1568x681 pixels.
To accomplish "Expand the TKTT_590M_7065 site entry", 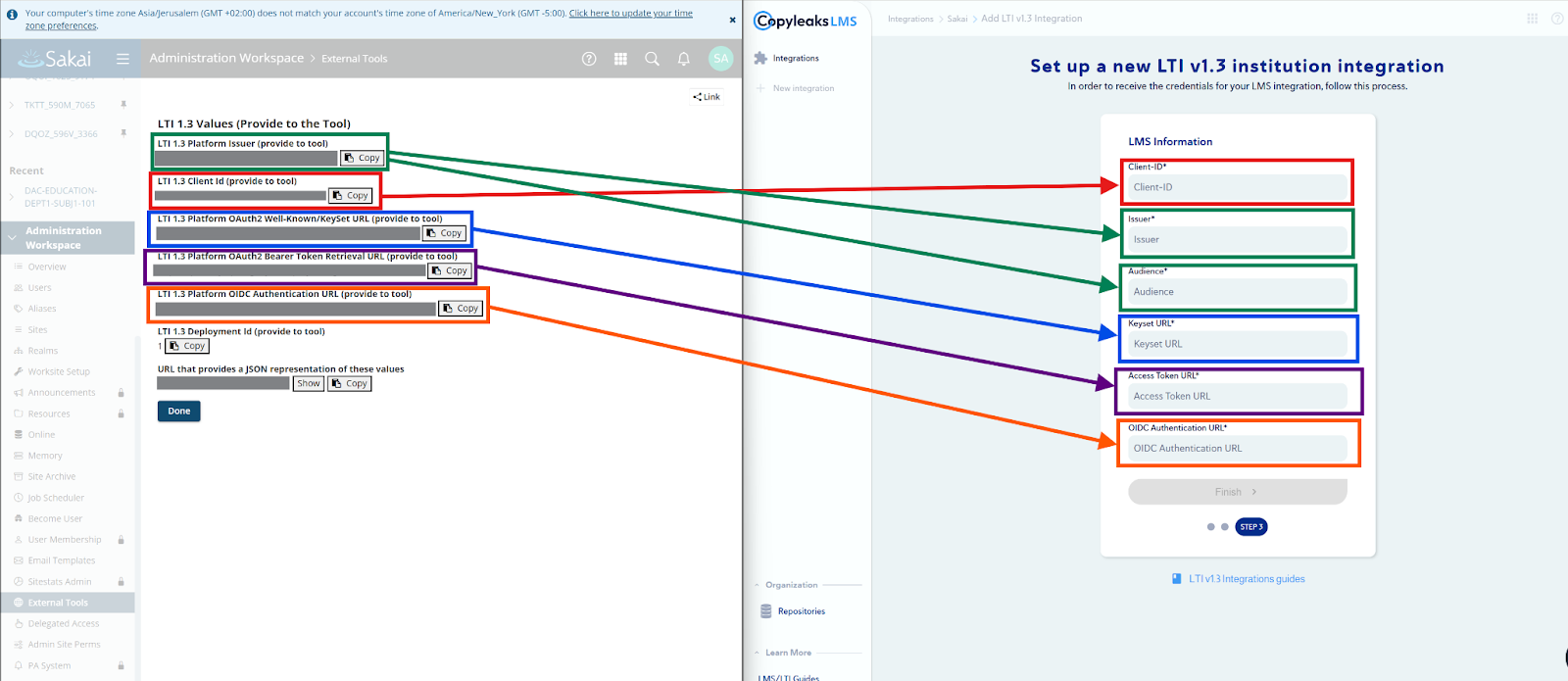I will pos(12,105).
